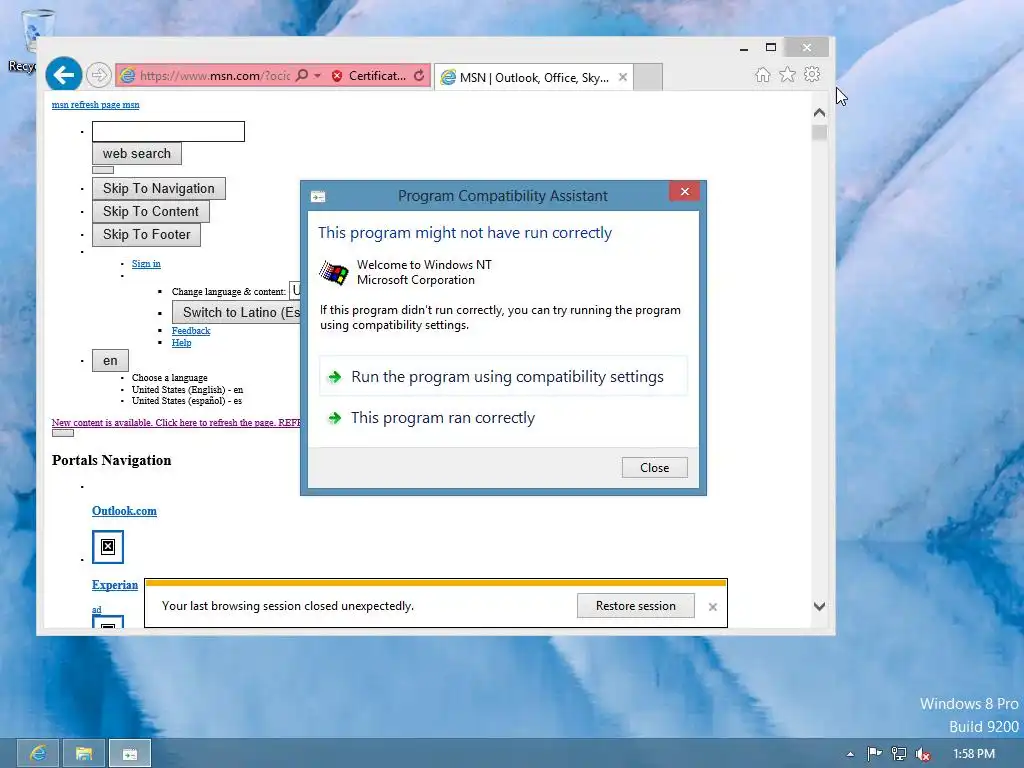Click the en language button

(x=110, y=360)
